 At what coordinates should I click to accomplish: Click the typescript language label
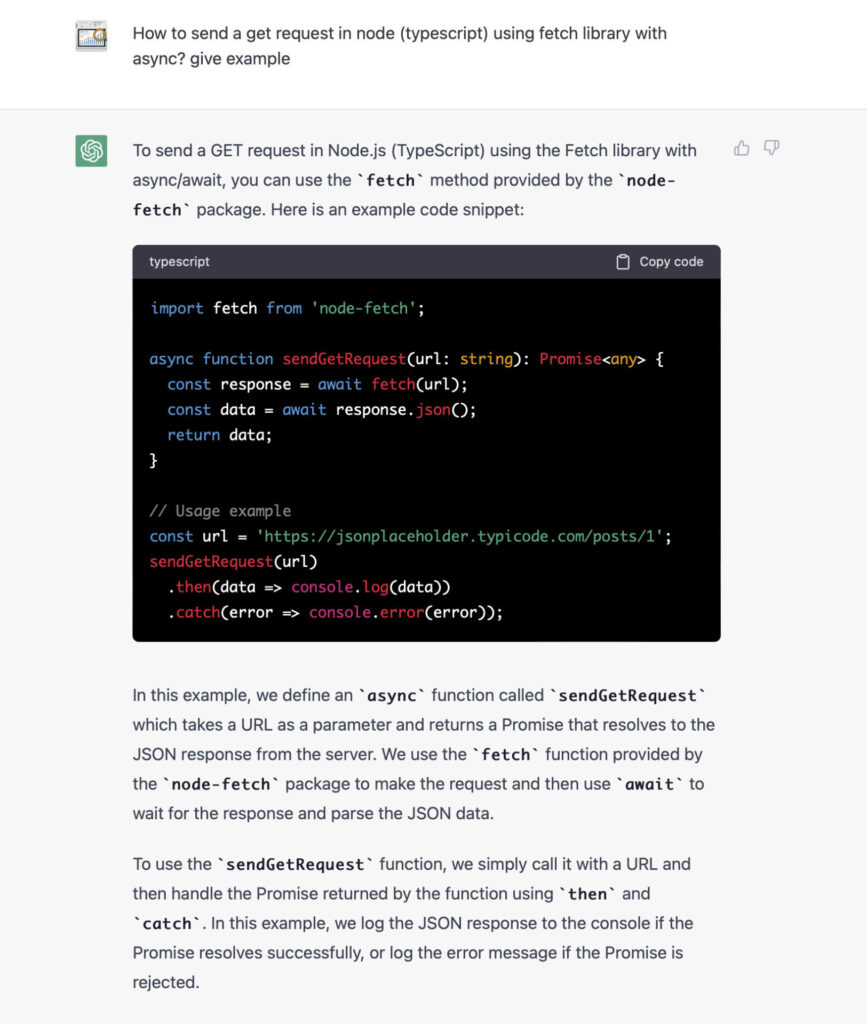(x=179, y=262)
